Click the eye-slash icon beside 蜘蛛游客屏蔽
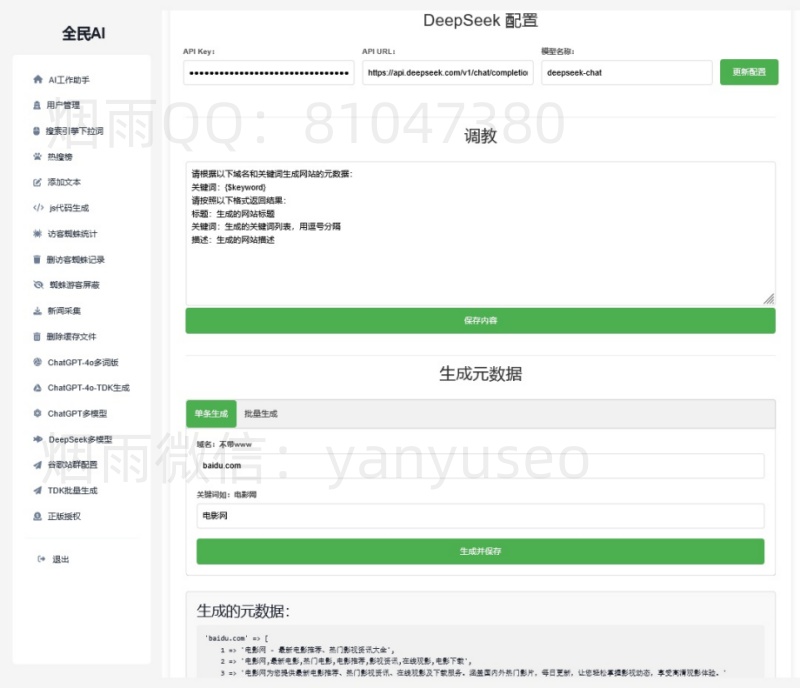The width and height of the screenshot is (800, 688). 38,285
